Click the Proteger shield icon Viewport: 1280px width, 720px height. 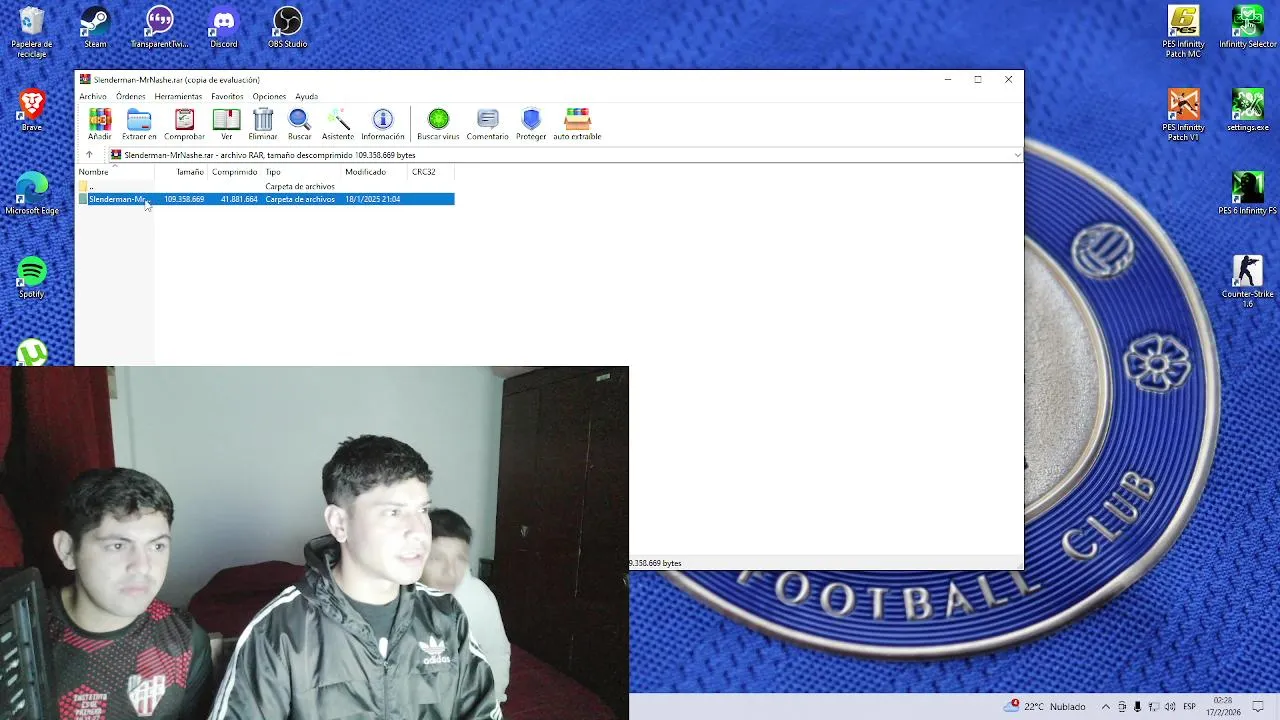531,124
